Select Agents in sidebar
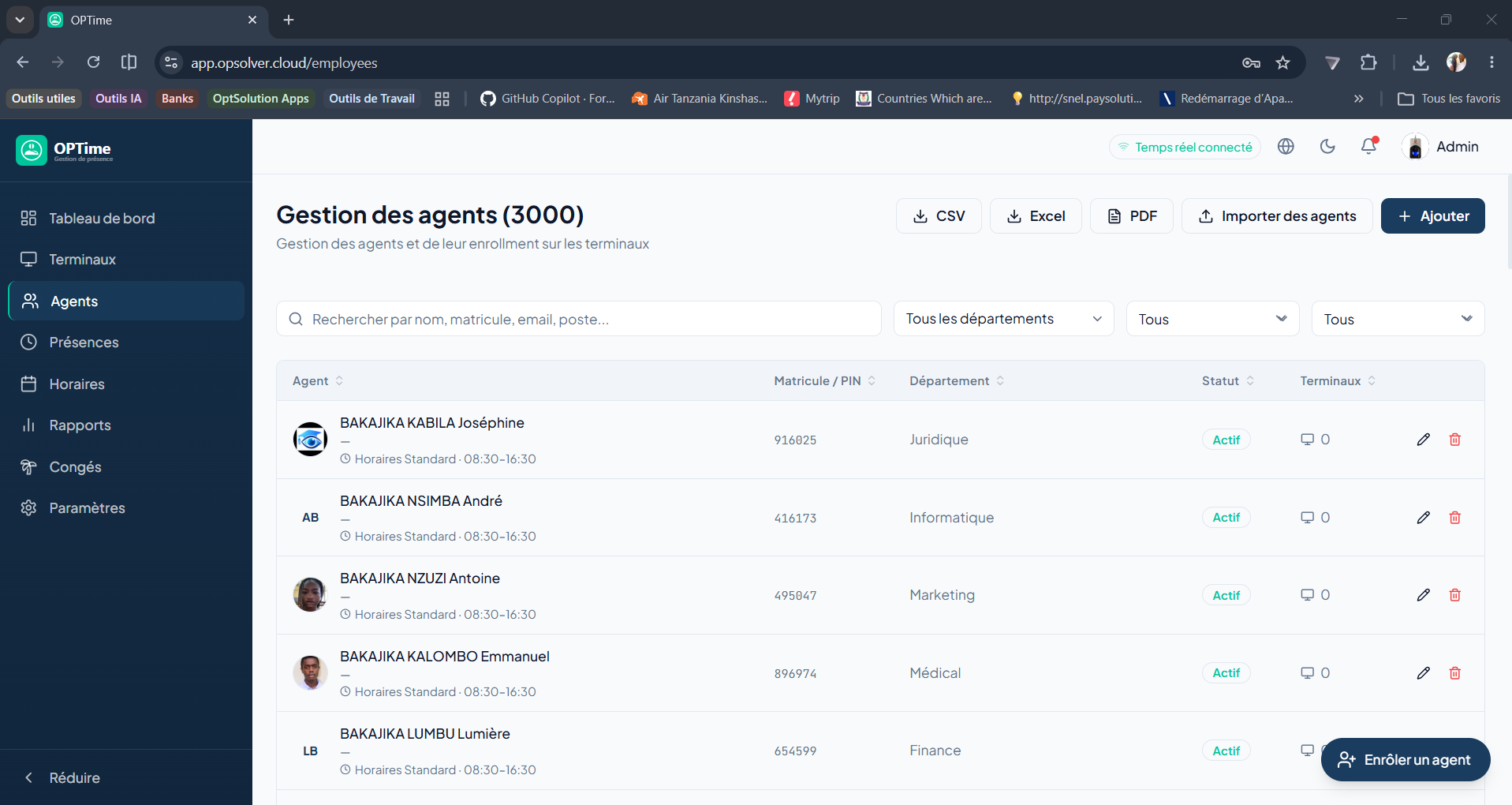The height and width of the screenshot is (805, 1512). pos(126,301)
